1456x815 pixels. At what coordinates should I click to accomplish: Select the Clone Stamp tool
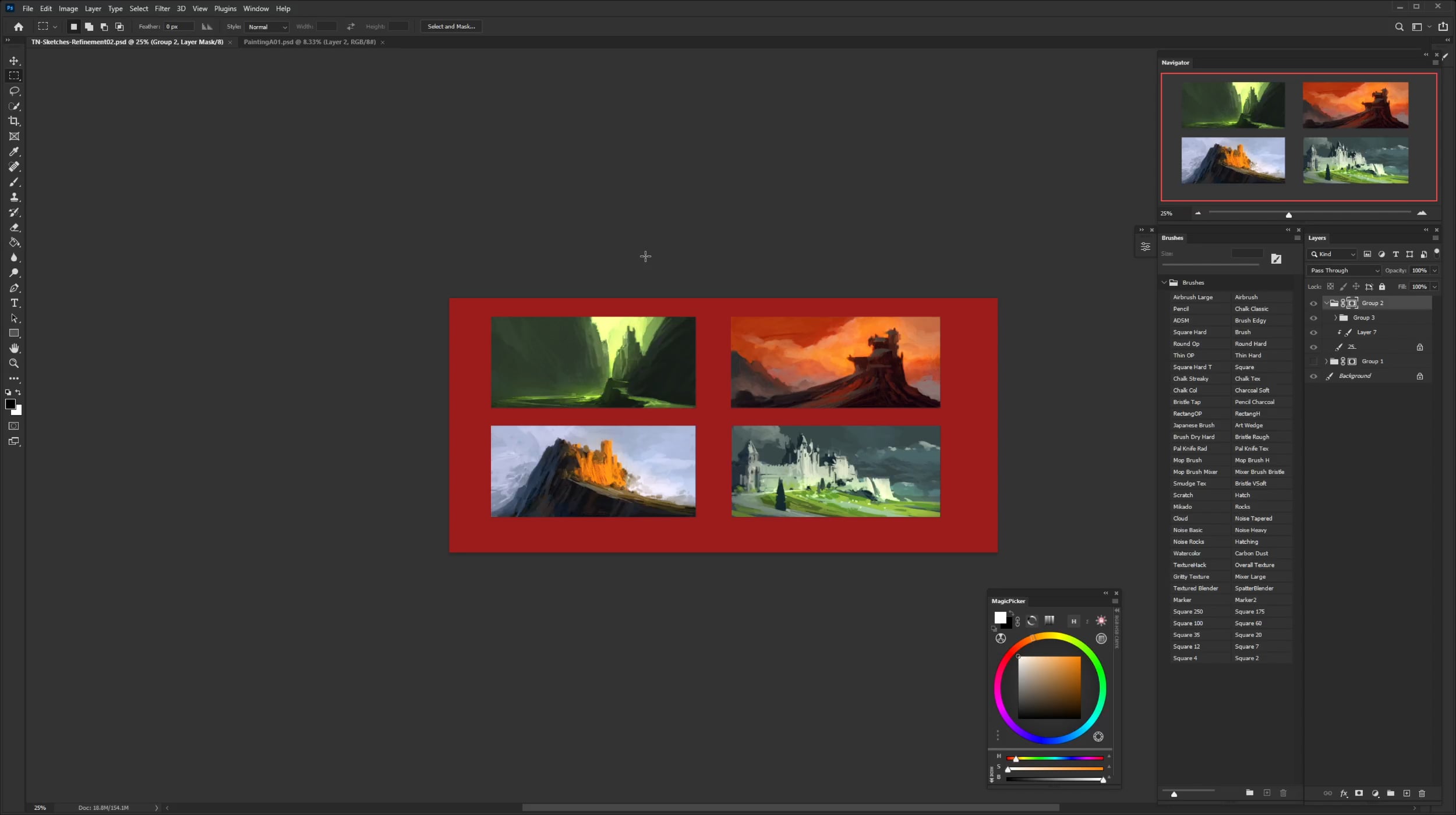point(15,197)
